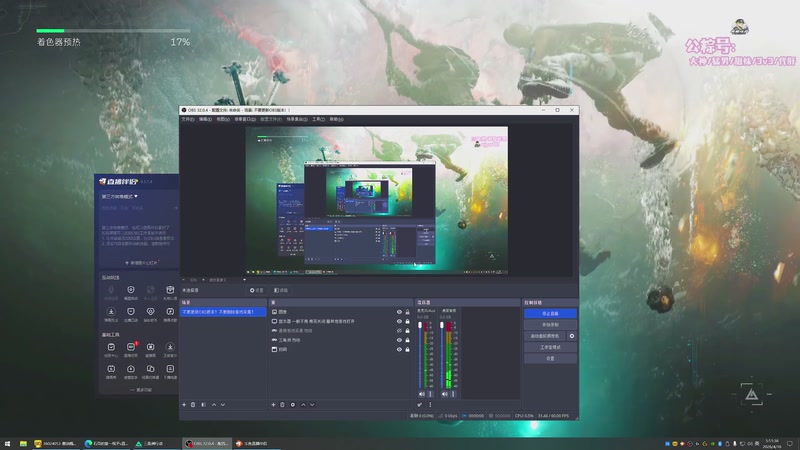This screenshot has width=800, height=450.
Task: Open 直播伴侣 from the taskbar
Action: tap(256, 443)
